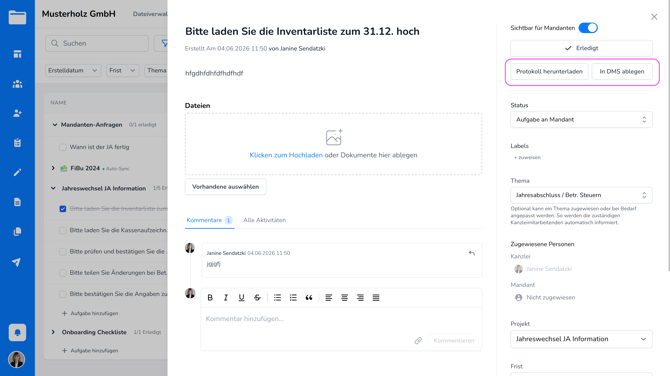Click the Klicken zum Hochladen link
The image size is (670, 376).
(286, 155)
